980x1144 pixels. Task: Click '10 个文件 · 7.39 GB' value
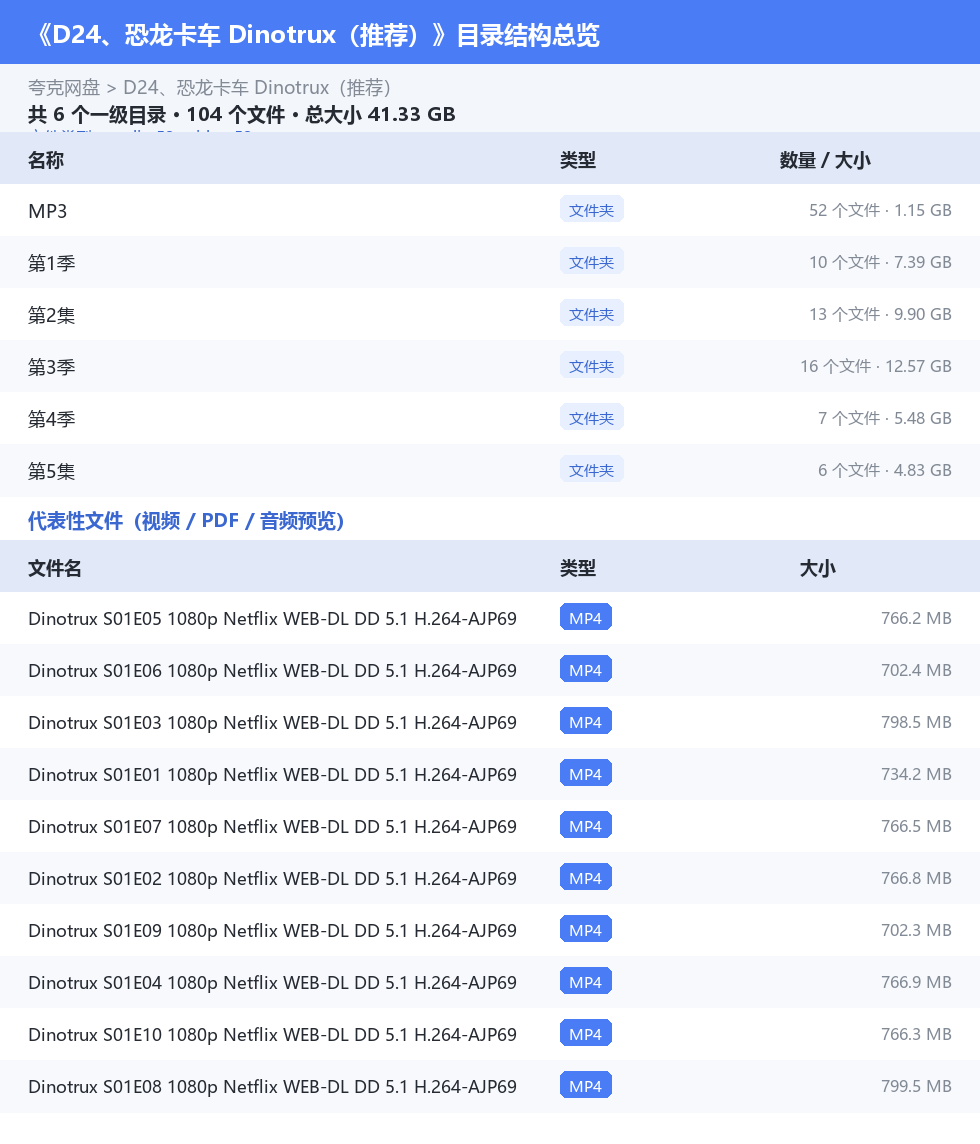coord(880,262)
